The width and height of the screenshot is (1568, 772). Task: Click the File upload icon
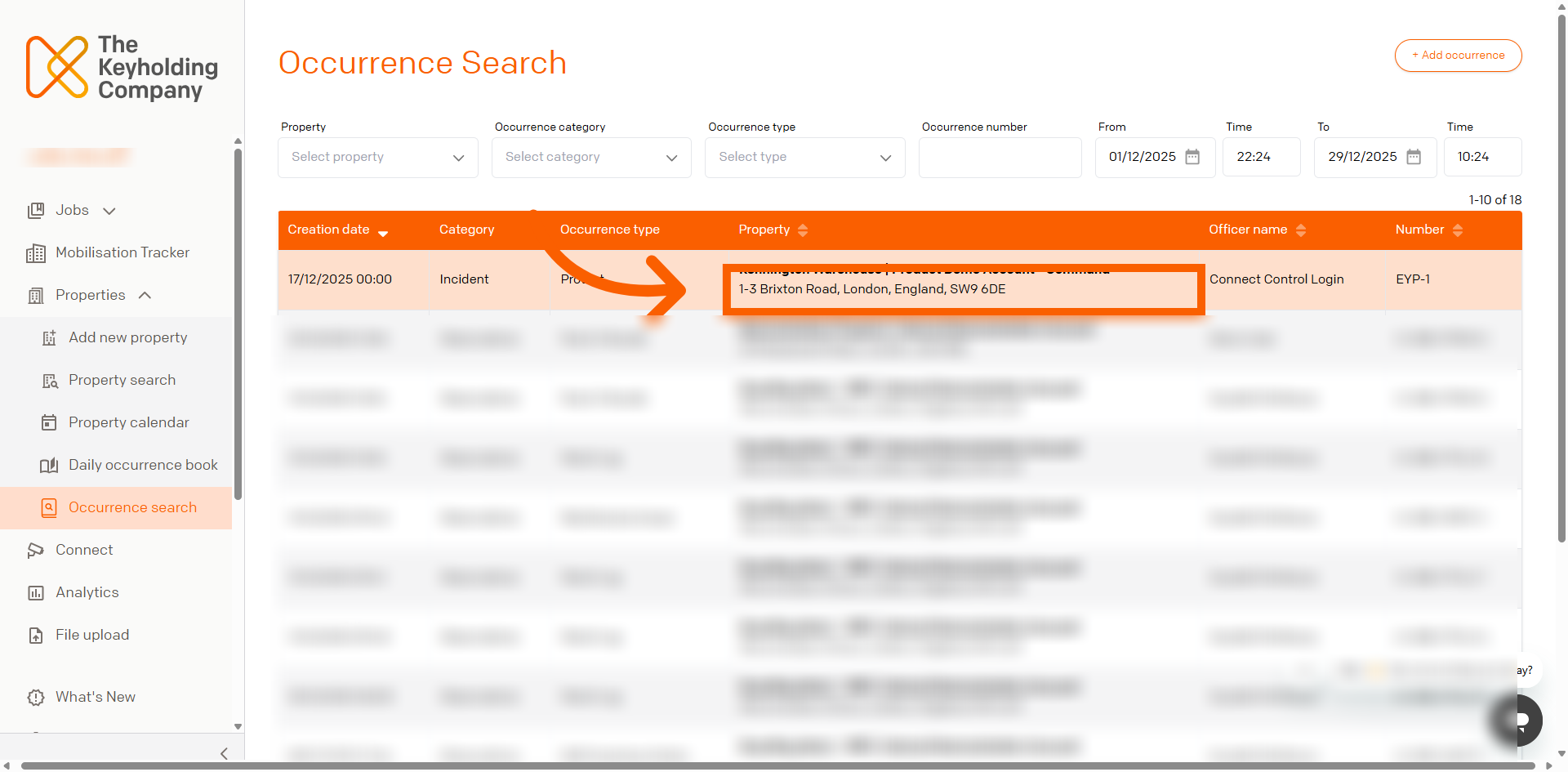click(36, 636)
